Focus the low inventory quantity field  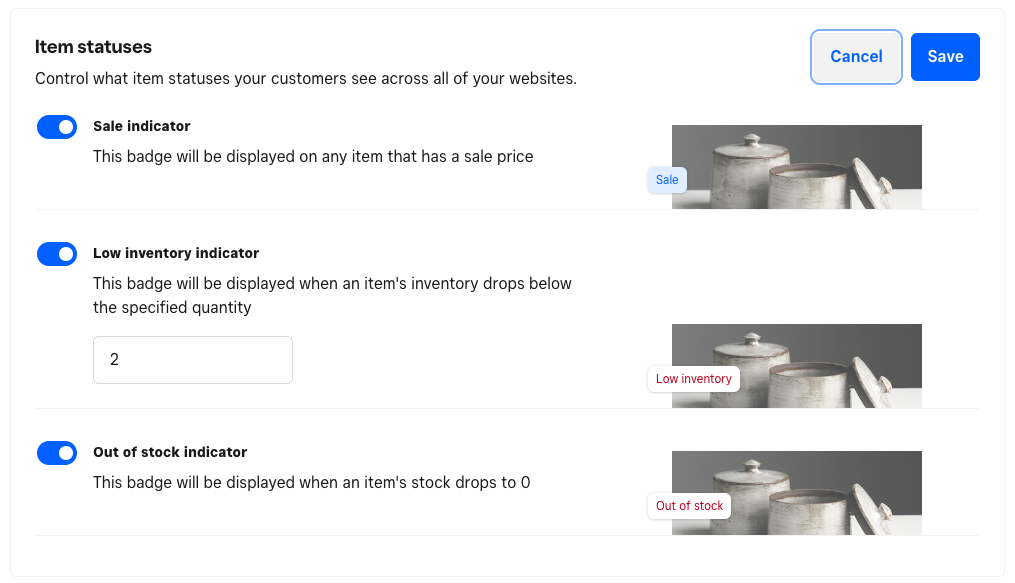193,360
